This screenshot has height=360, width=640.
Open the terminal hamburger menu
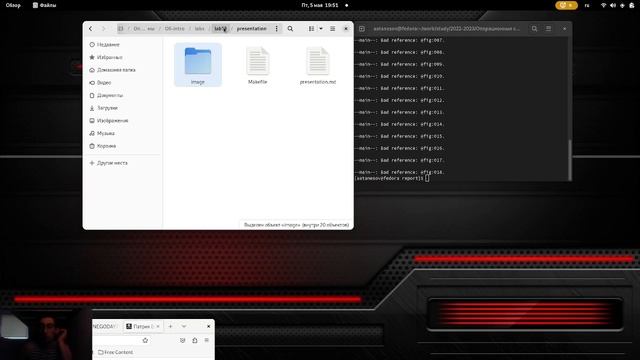pos(549,29)
